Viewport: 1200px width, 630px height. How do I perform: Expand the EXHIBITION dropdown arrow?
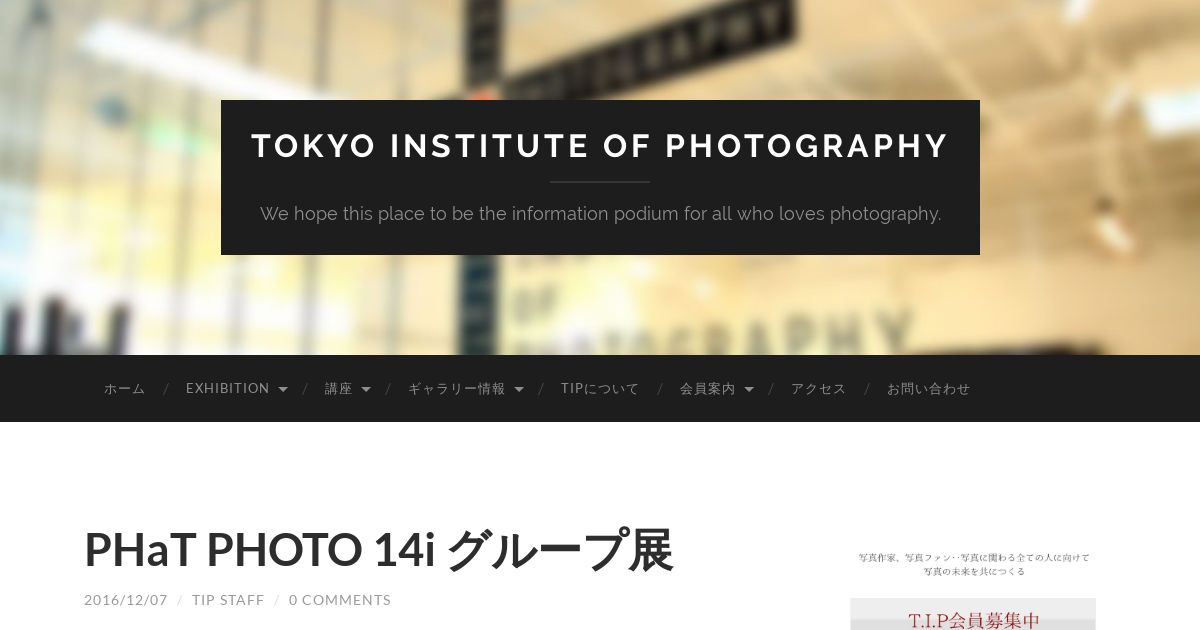283,390
